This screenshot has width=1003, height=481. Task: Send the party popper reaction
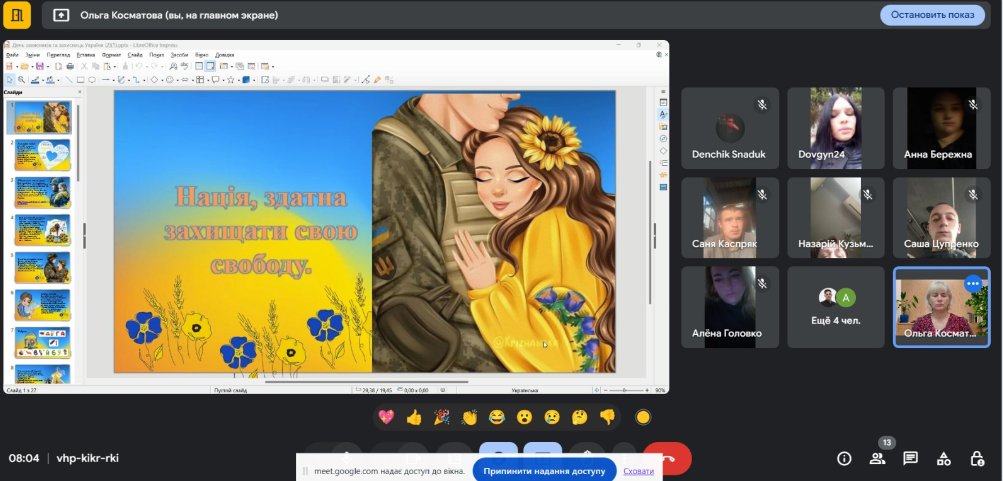click(441, 417)
